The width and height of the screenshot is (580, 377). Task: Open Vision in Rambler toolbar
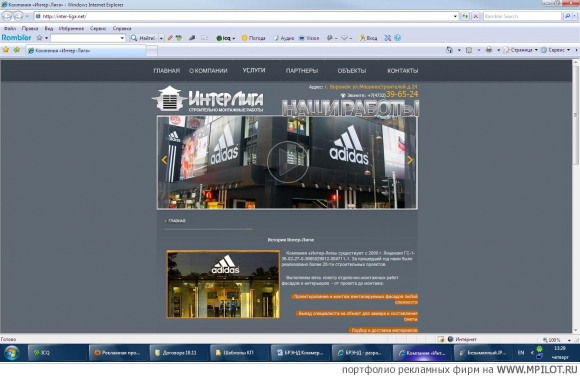coord(309,38)
